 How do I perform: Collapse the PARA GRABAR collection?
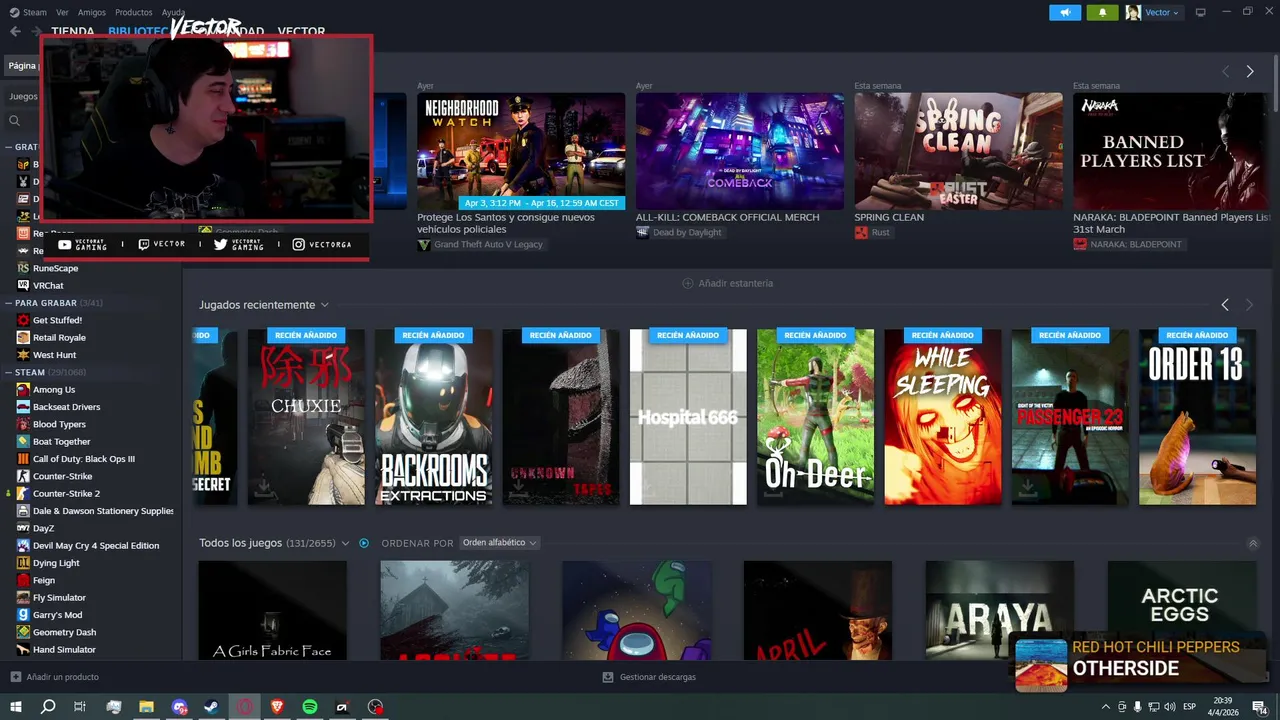point(9,302)
